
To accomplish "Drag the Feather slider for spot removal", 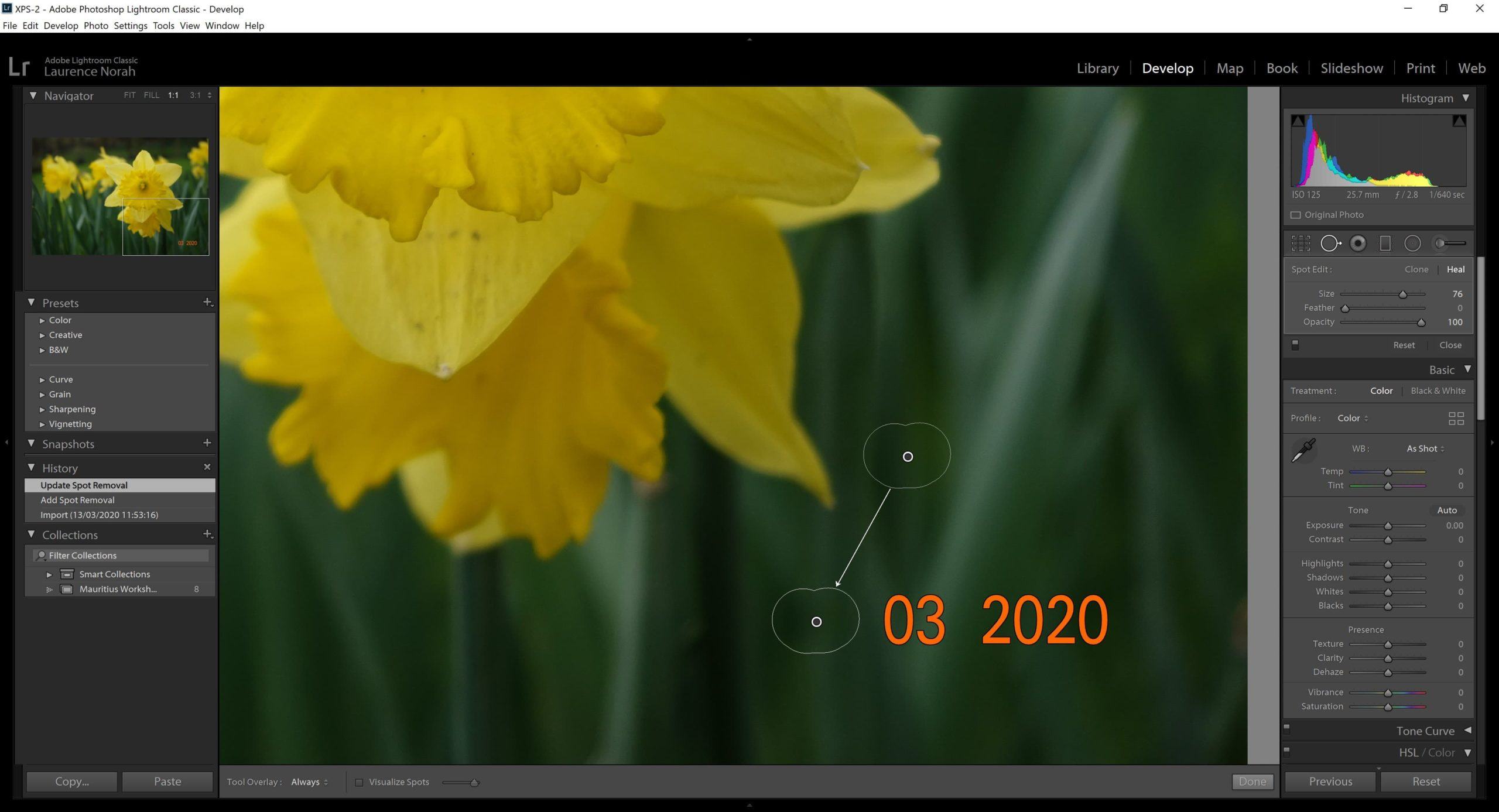I will pos(1346,307).
